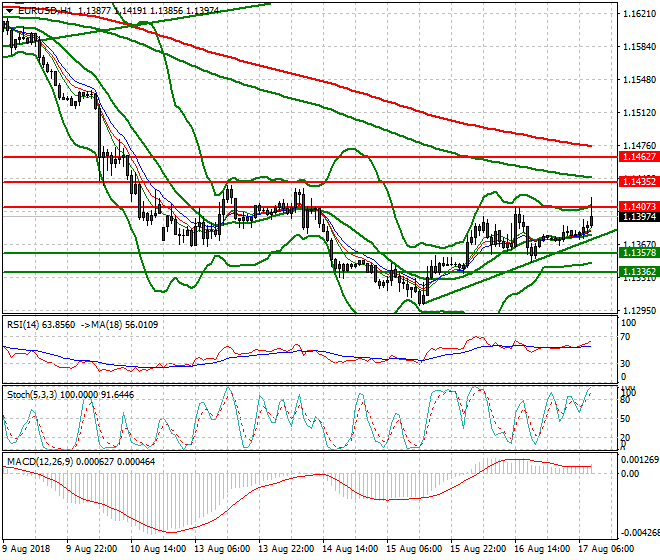Select the red 1.14627 resistance price tag
Image resolution: width=660 pixels, height=560 pixels.
[x=639, y=157]
